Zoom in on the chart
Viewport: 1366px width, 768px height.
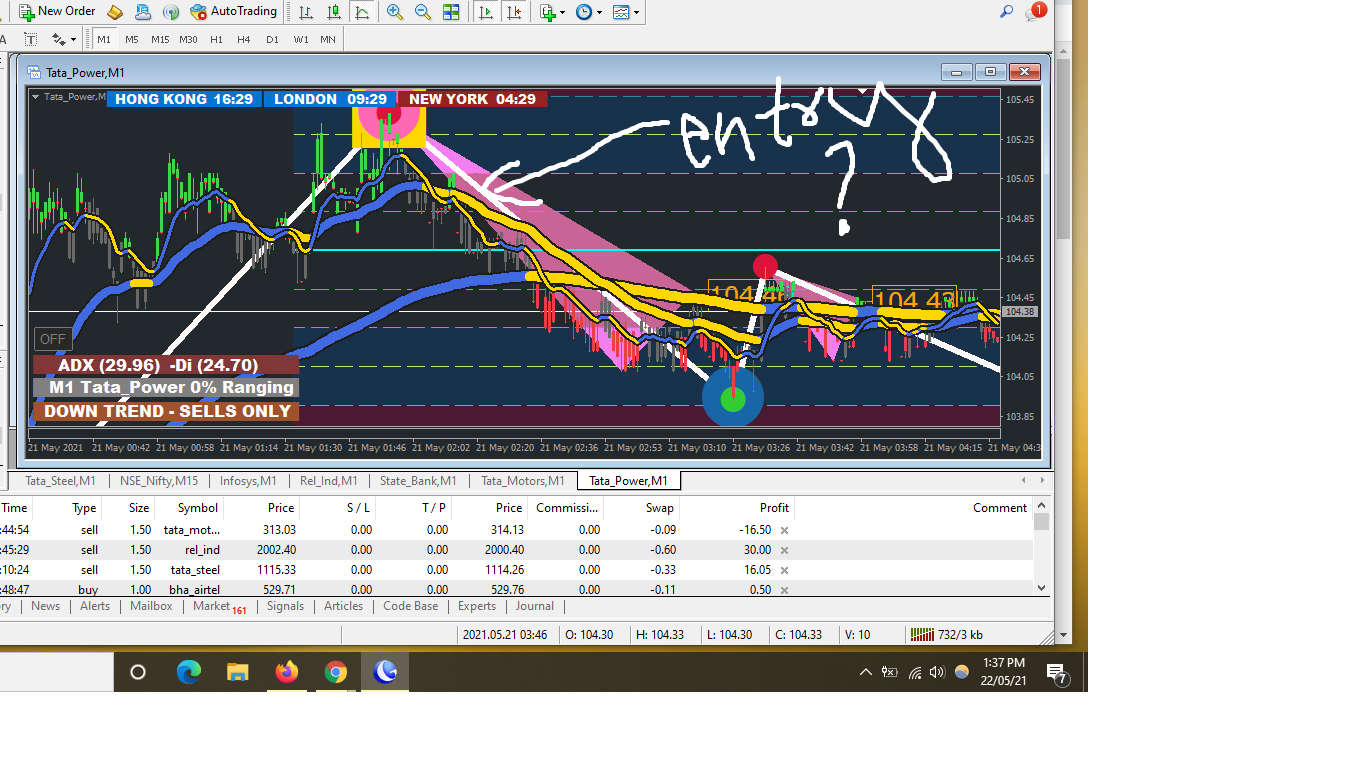(395, 12)
